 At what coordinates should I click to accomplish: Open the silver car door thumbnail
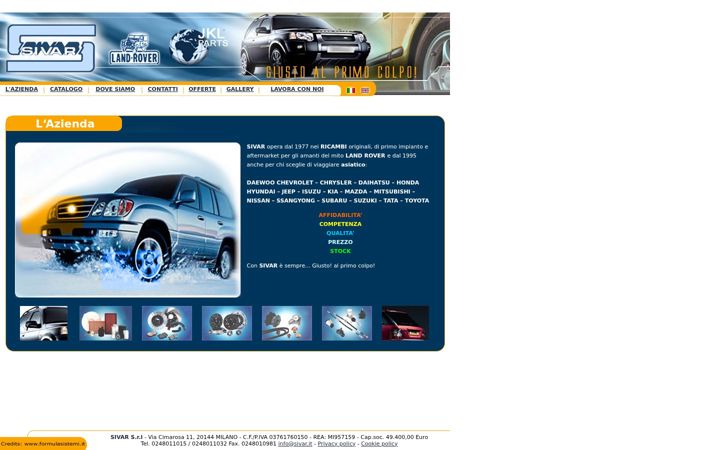tap(44, 323)
